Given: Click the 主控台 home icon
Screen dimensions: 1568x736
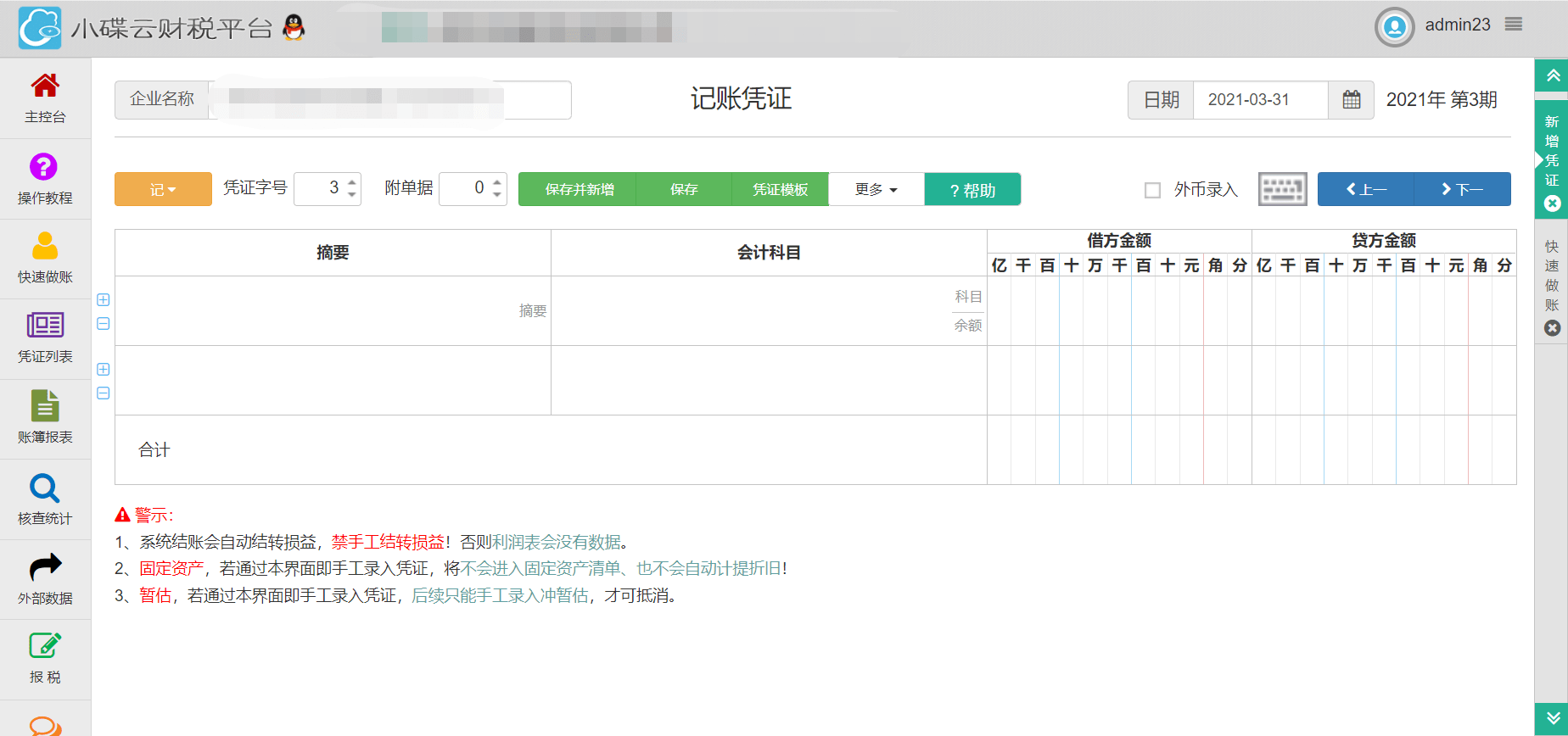Looking at the screenshot, I should click(x=45, y=86).
